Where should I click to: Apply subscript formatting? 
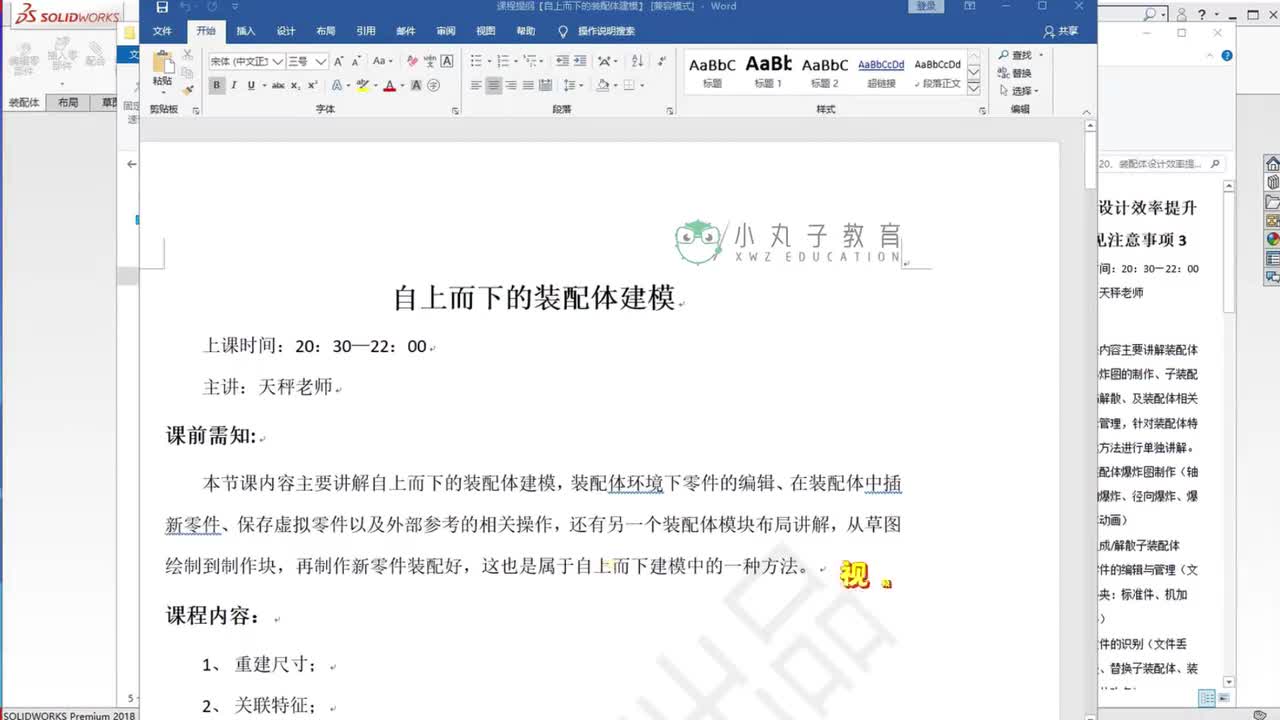point(296,86)
